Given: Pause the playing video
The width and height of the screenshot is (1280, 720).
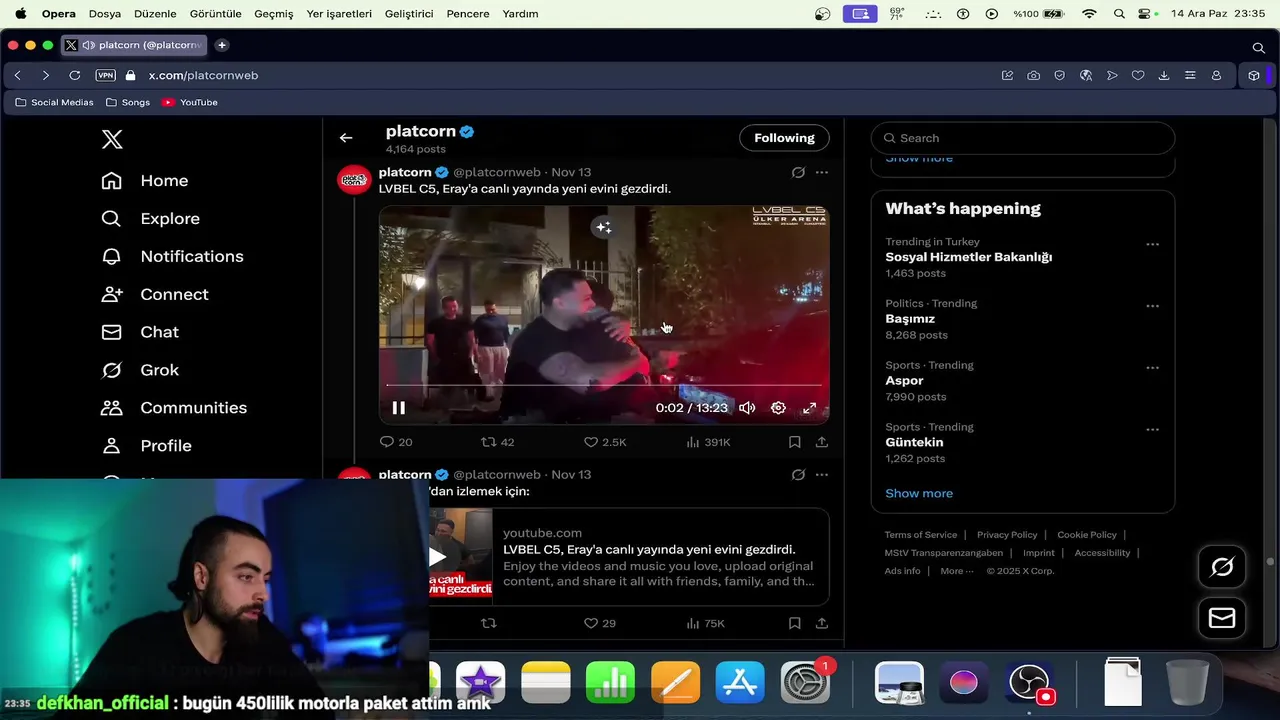Looking at the screenshot, I should [398, 408].
